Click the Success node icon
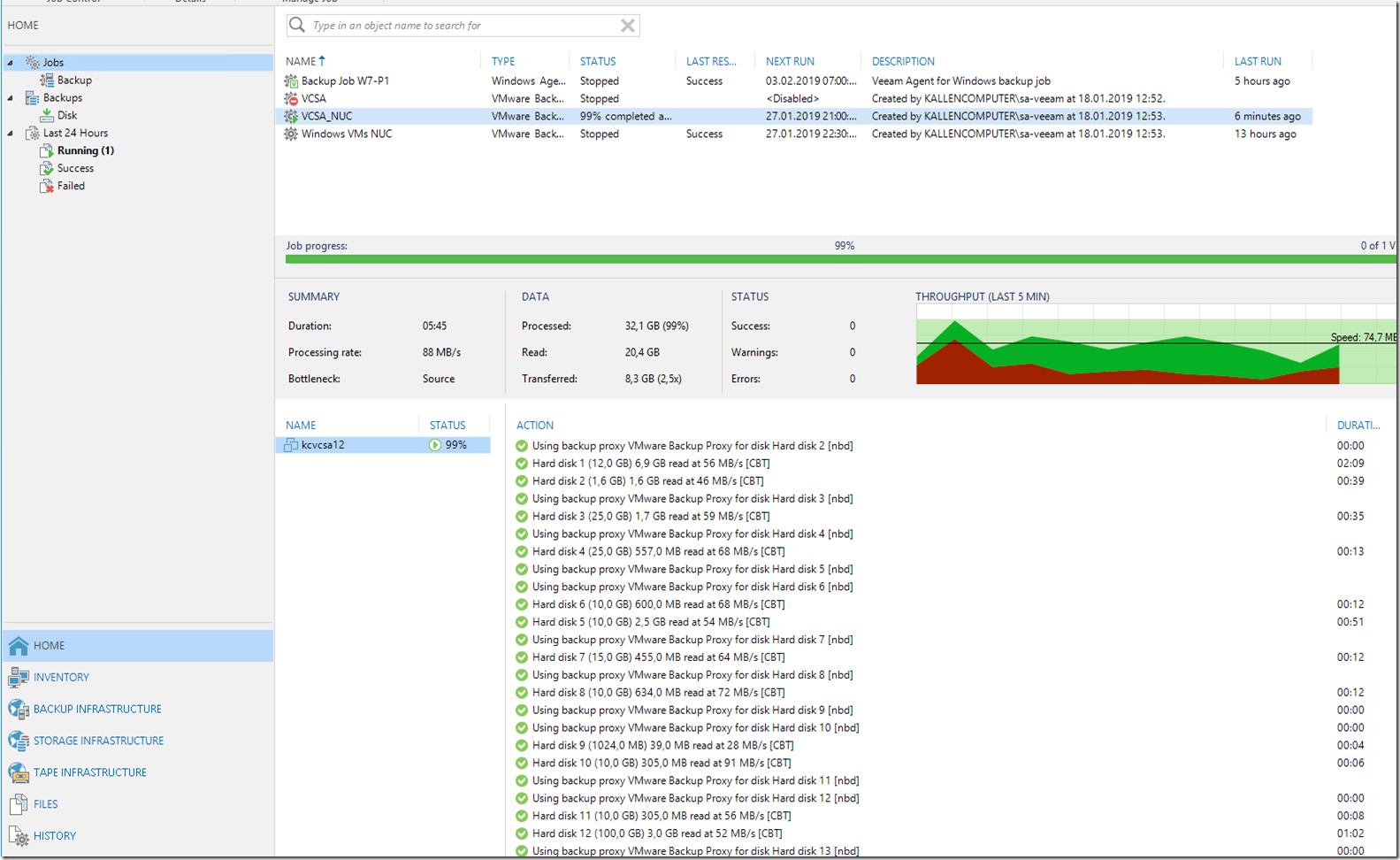1400x860 pixels. pyautogui.click(x=47, y=168)
